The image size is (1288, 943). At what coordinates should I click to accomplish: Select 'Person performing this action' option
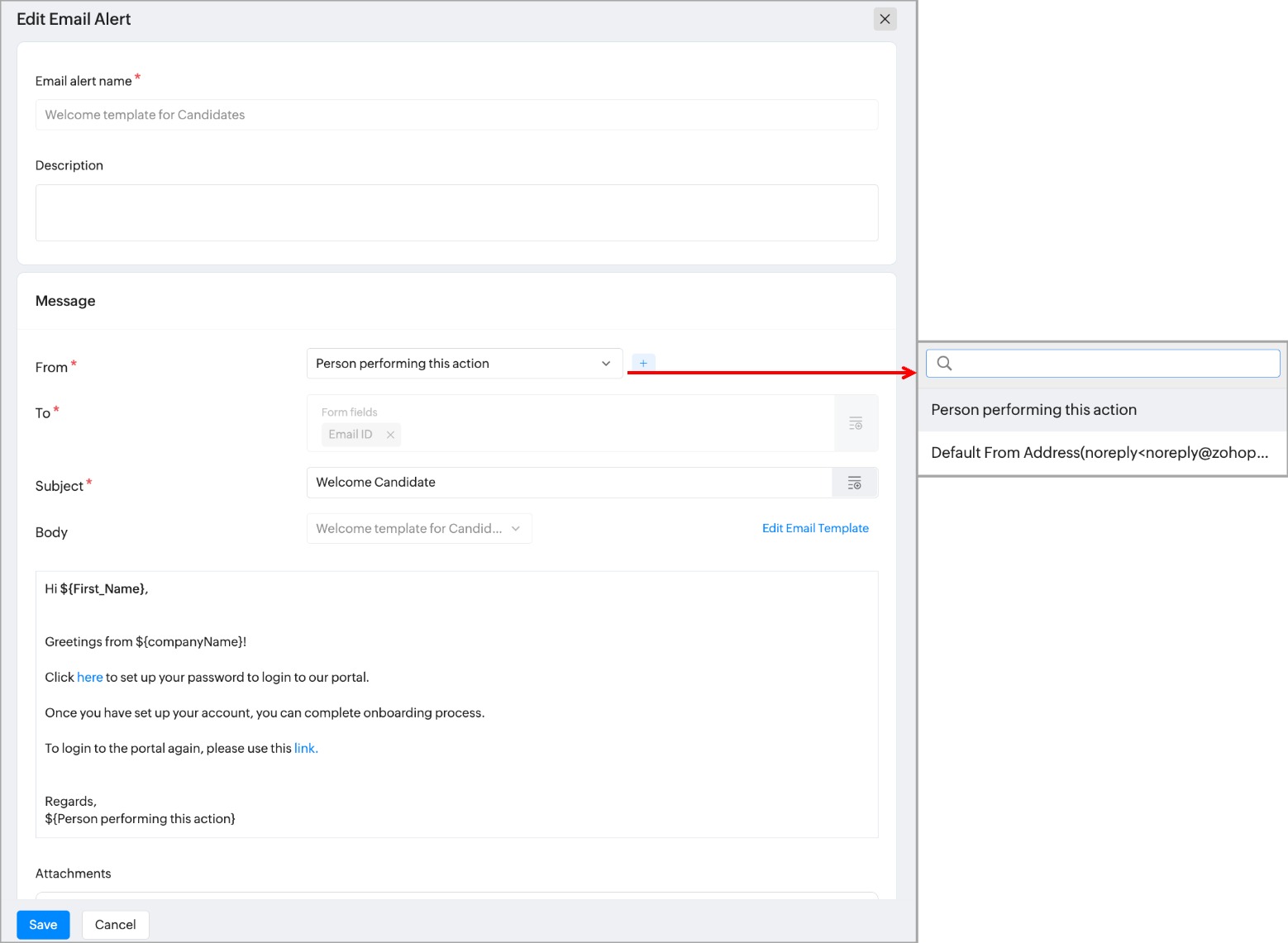[1033, 410]
